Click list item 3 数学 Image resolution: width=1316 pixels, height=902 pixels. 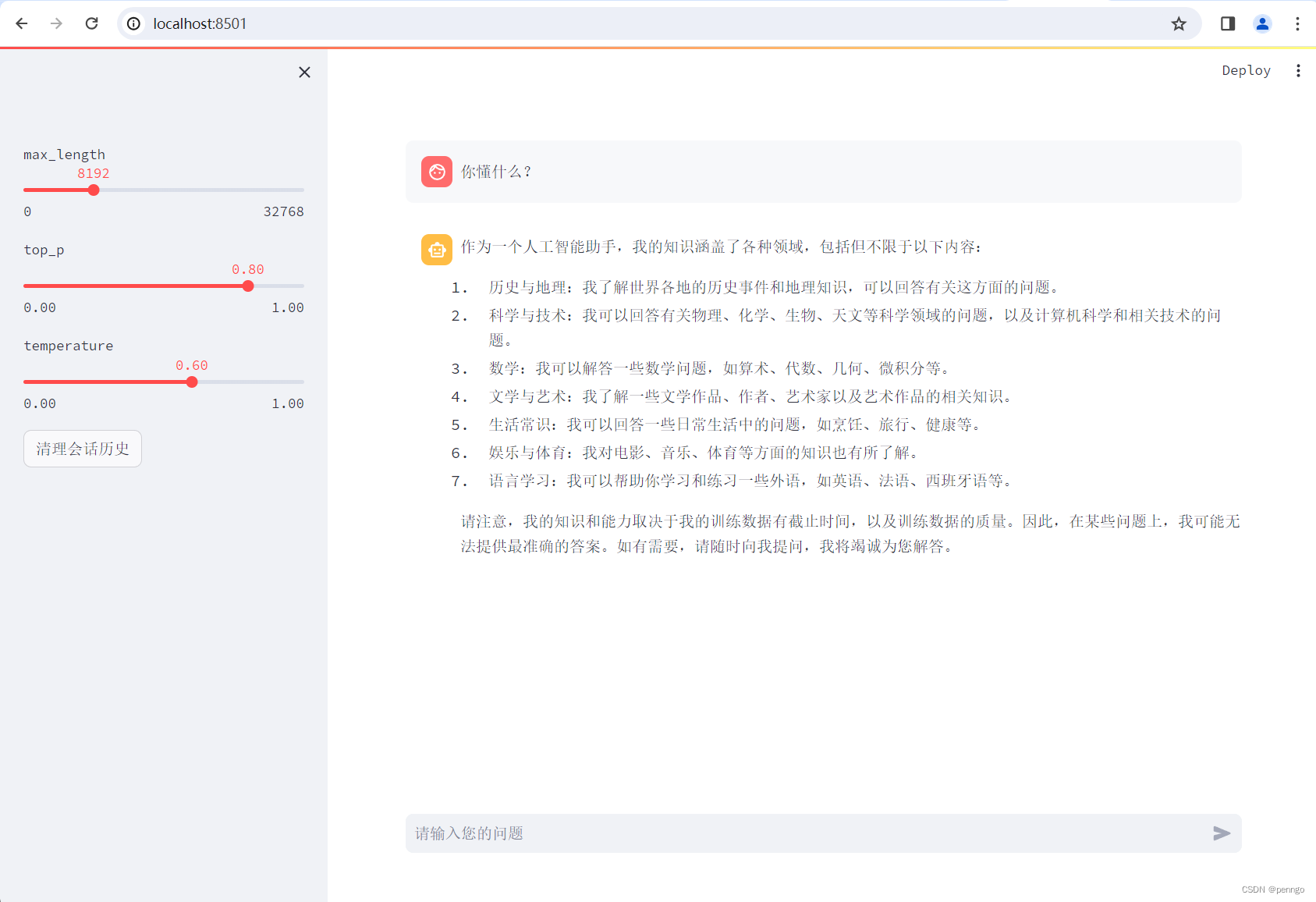719,368
